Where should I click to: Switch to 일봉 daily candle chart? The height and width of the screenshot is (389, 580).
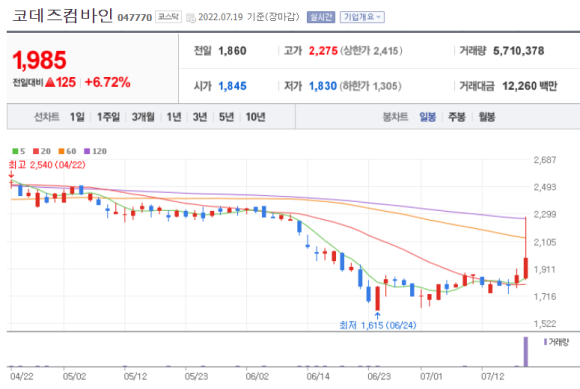click(x=428, y=117)
